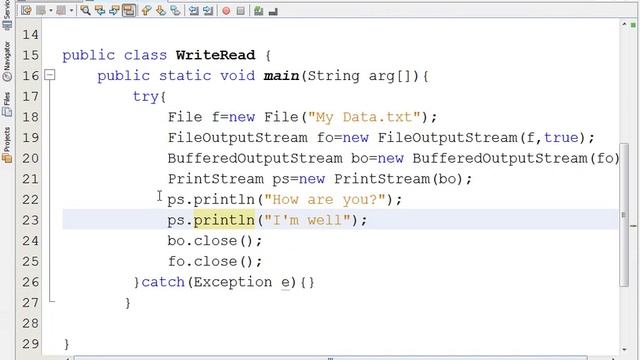The width and height of the screenshot is (640, 360).
Task: Open the Back history dropdown arrow
Action: (51, 11)
